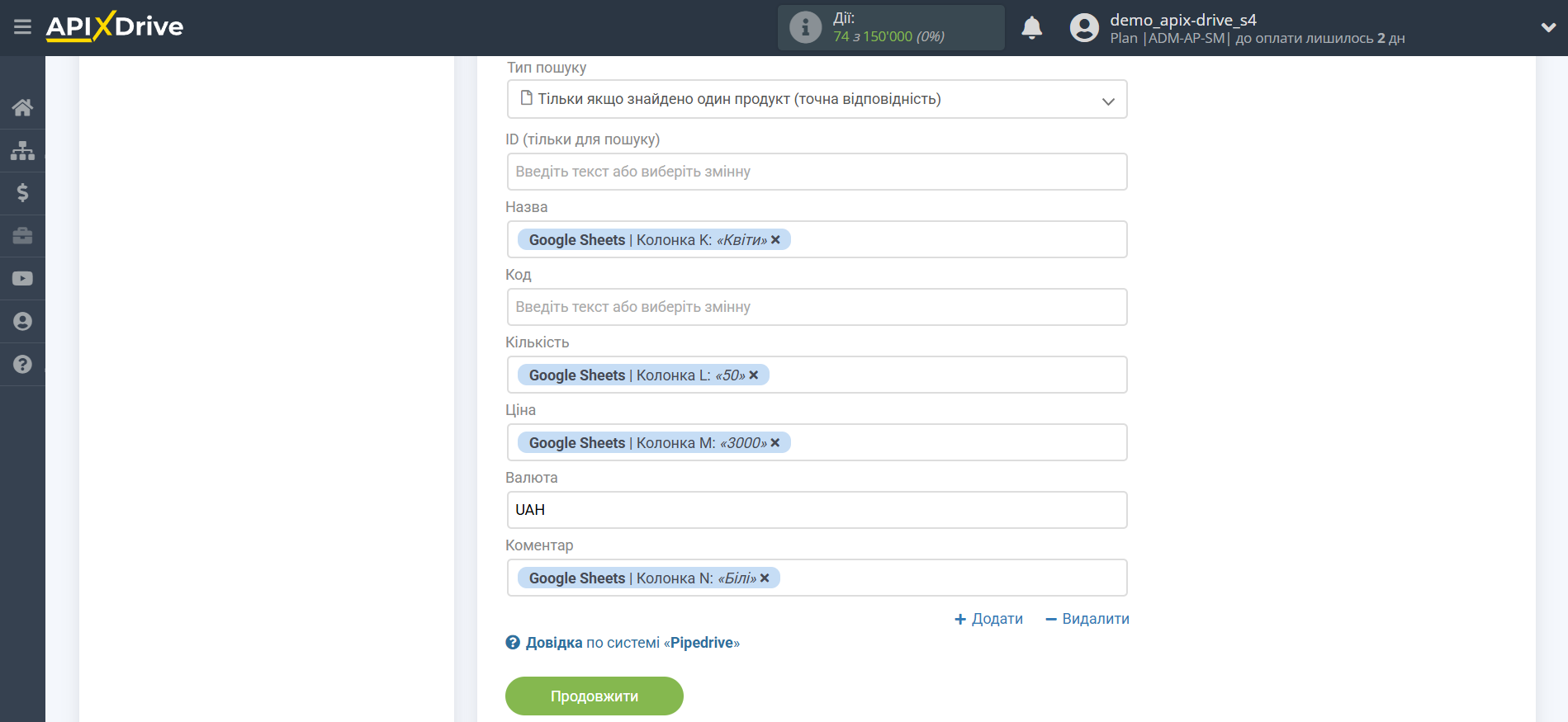Remove the Колонка M «3000» tag
The height and width of the screenshot is (722, 1568).
775,443
